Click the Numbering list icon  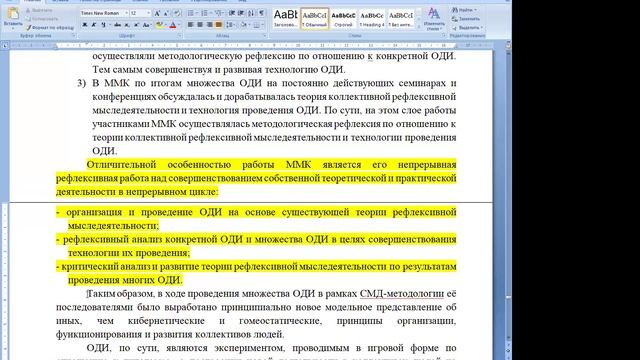(205, 13)
